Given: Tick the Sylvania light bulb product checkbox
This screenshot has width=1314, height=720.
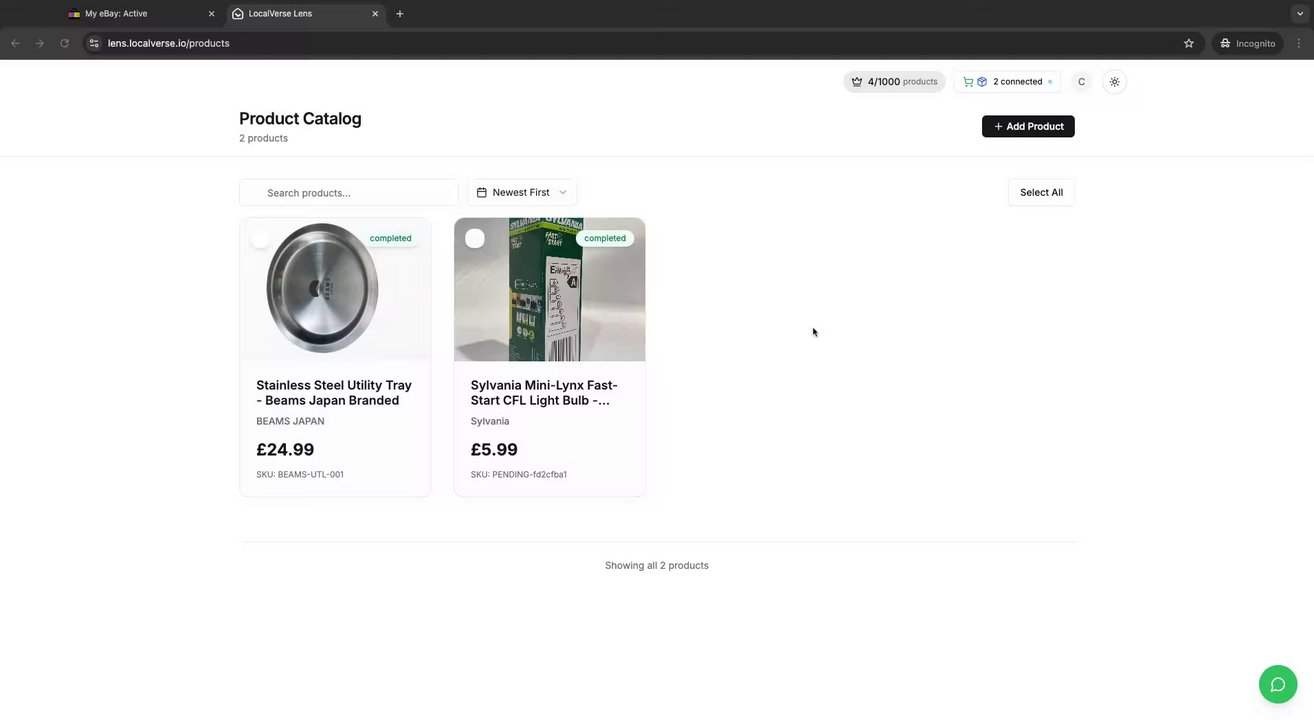Looking at the screenshot, I should pyautogui.click(x=475, y=238).
